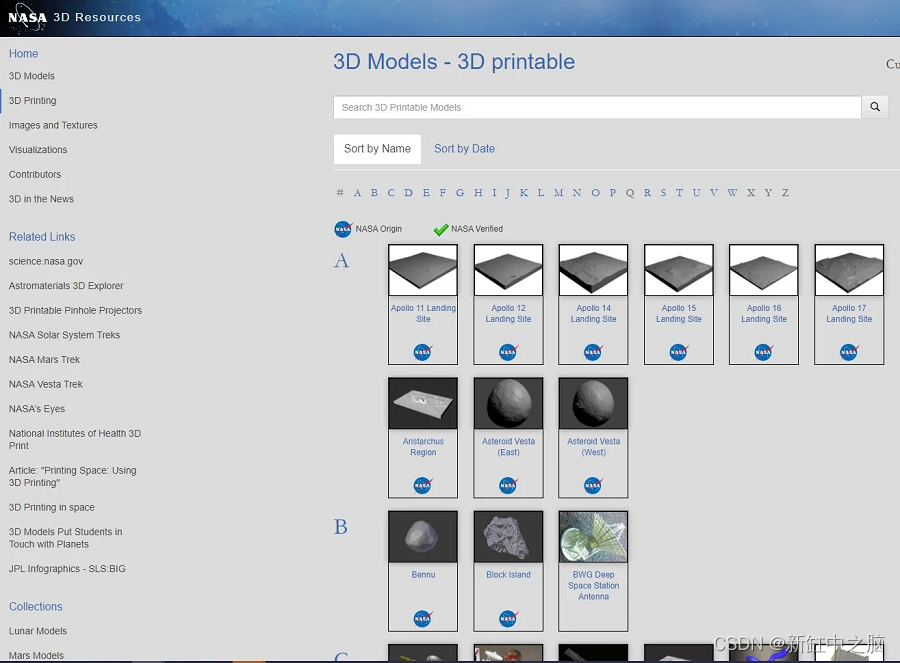Click the Aristarchus Region title text
This screenshot has height=663, width=900.
coord(423,447)
